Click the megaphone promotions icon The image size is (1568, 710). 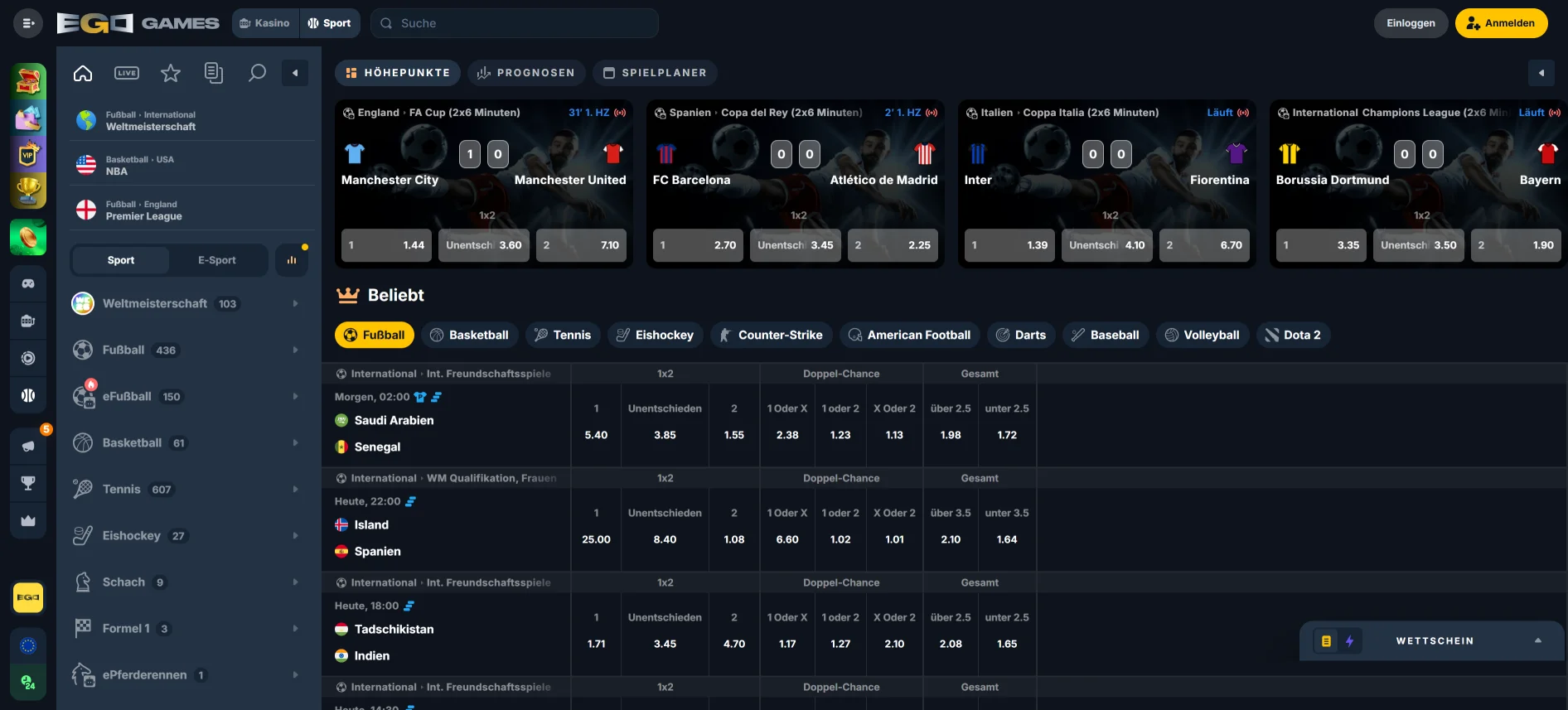(x=28, y=447)
